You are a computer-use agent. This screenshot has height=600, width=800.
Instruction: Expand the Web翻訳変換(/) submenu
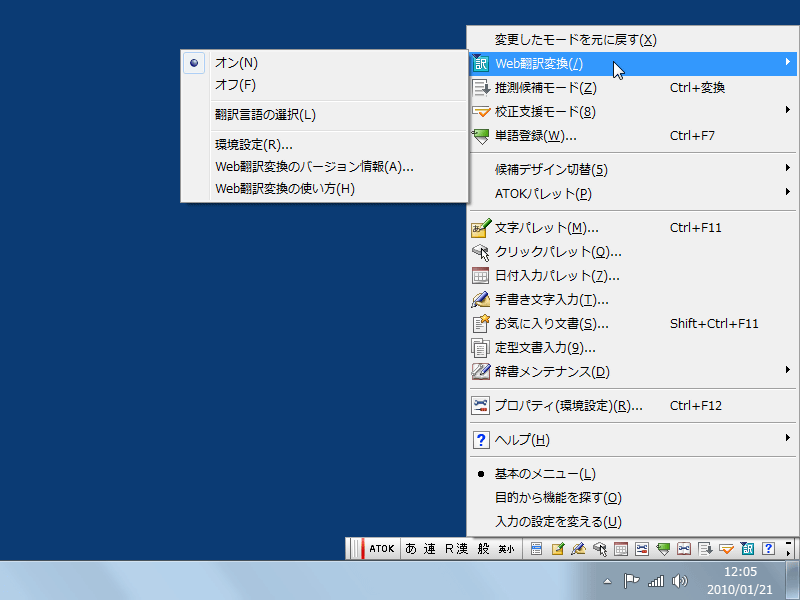[633, 64]
